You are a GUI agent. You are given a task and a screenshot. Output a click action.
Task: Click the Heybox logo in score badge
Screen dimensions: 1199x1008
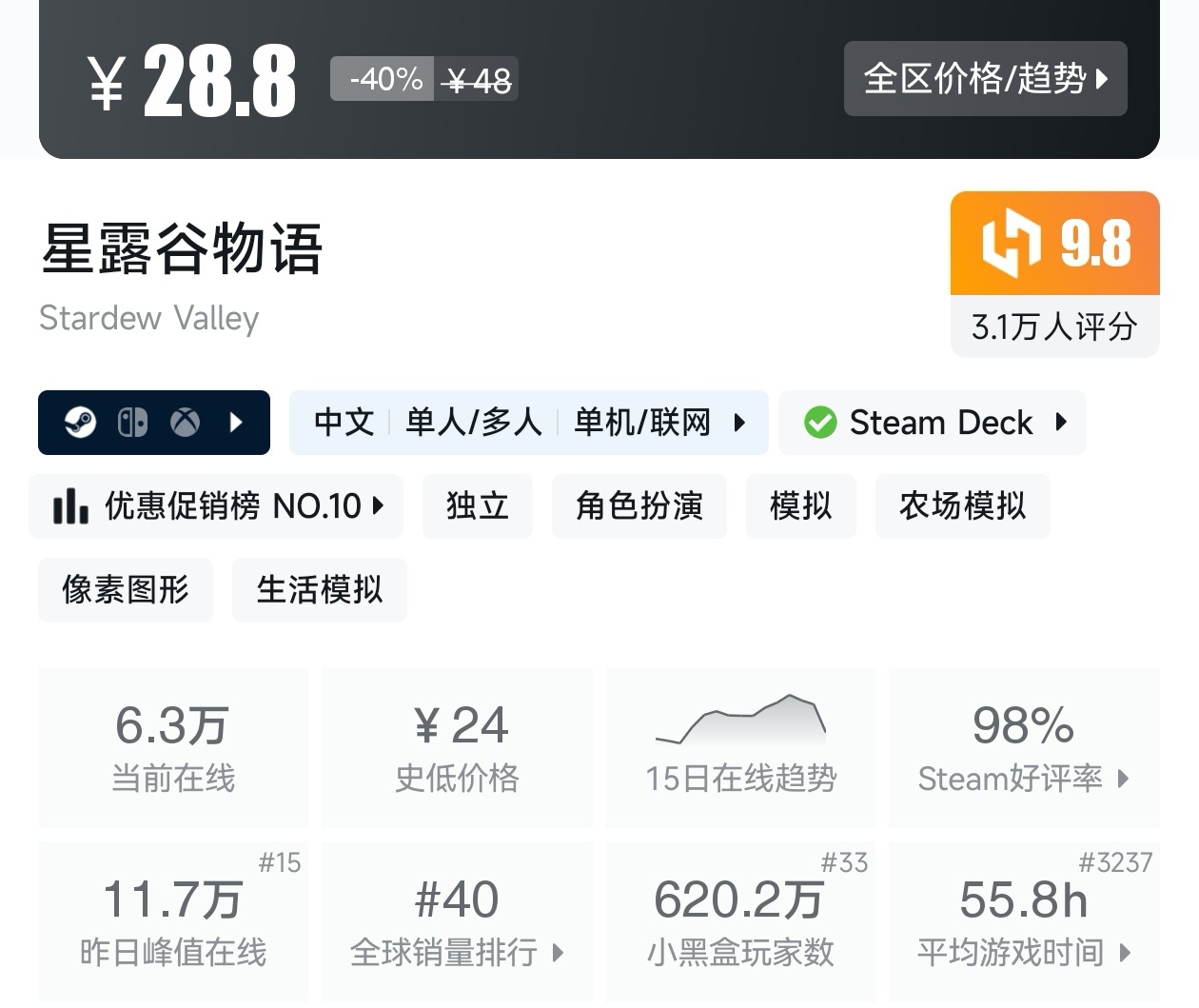coord(1011,243)
